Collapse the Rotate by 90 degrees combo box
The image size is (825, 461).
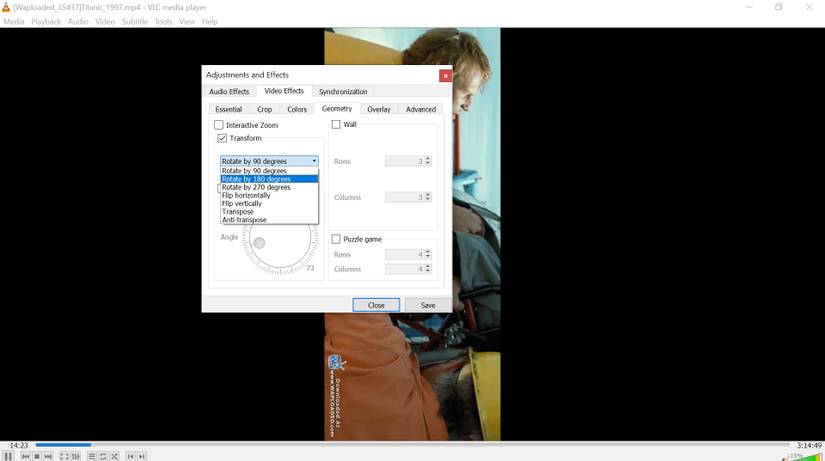(269, 161)
